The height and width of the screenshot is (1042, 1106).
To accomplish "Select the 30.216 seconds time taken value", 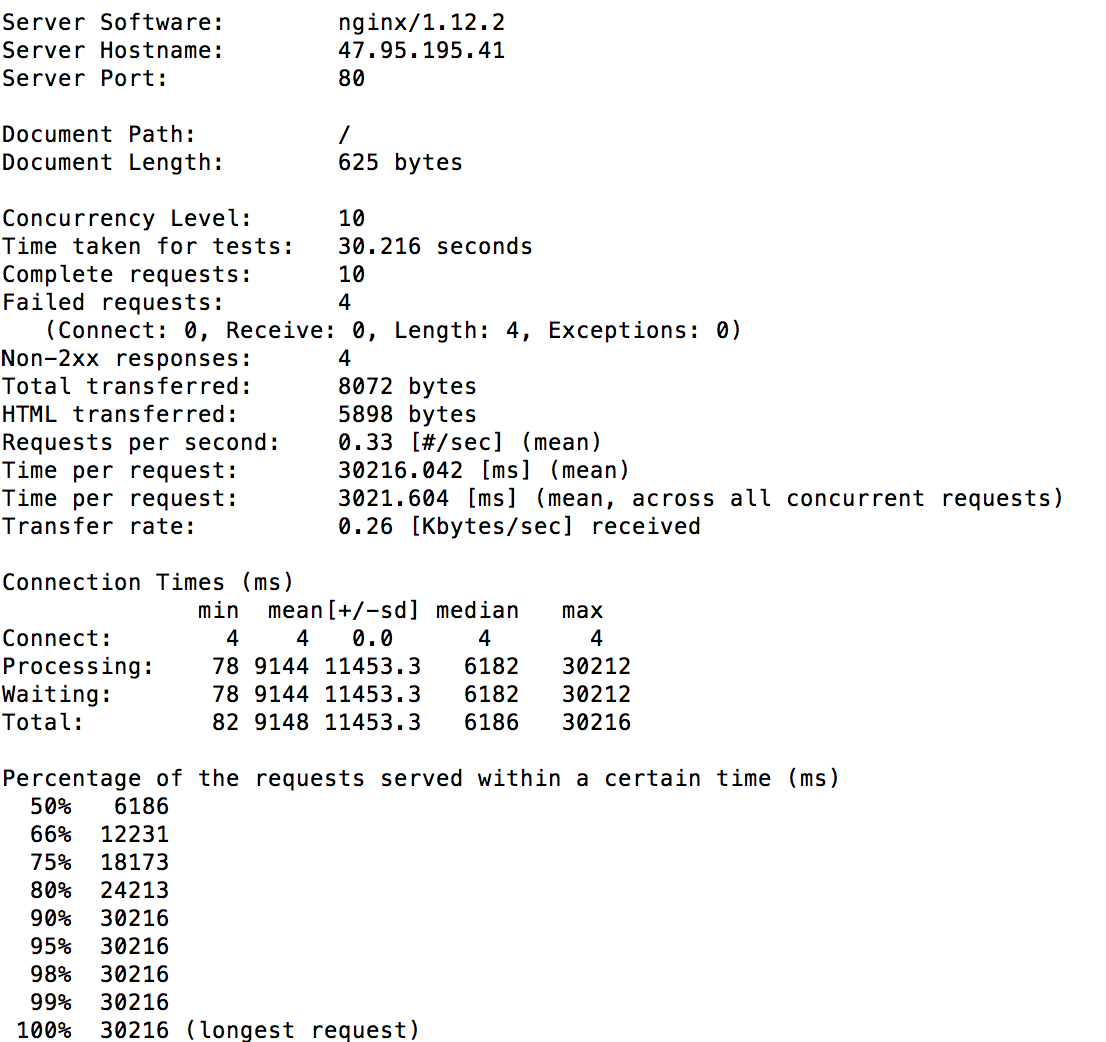I will click(x=434, y=247).
